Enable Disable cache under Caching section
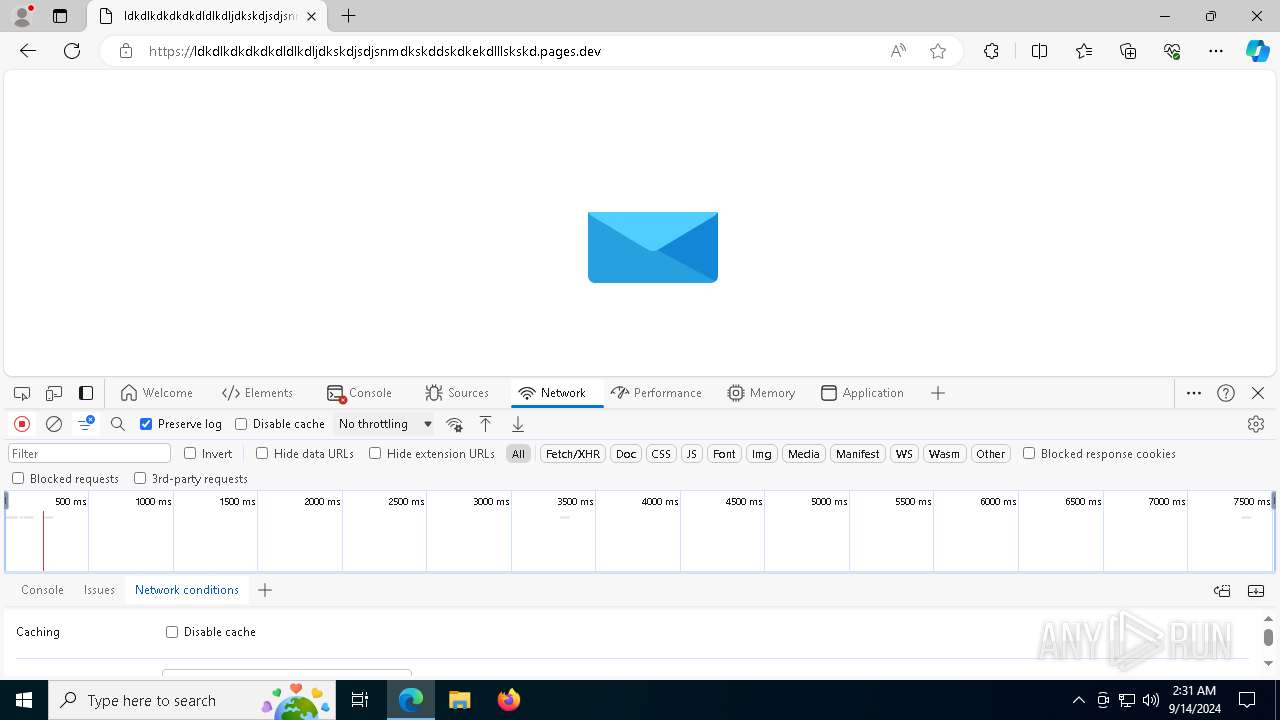The image size is (1280, 720). 172,632
